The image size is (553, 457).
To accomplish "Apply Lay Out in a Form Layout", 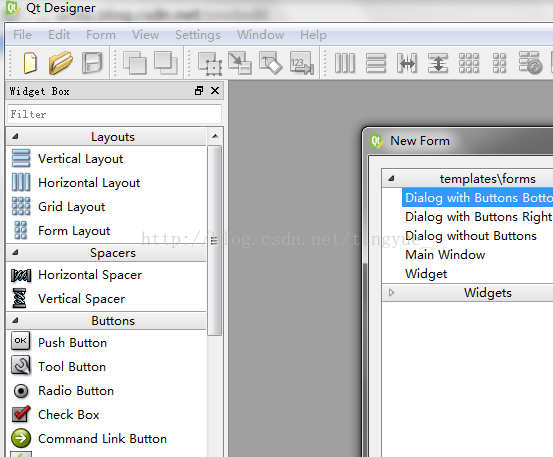I will [x=499, y=63].
